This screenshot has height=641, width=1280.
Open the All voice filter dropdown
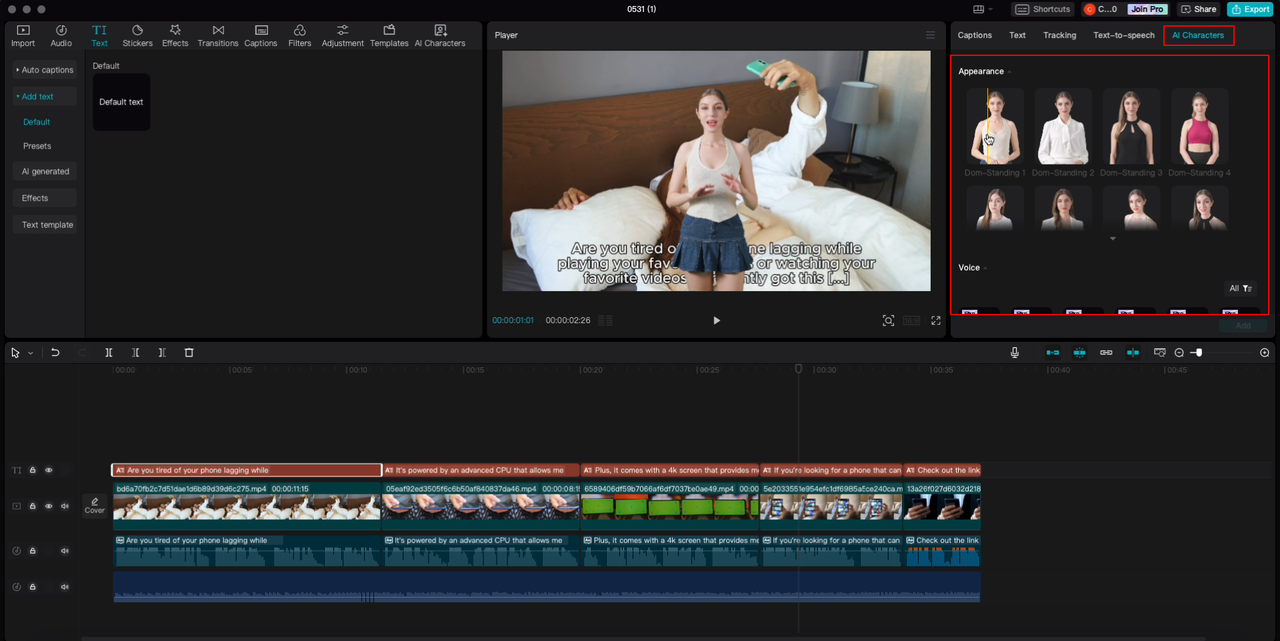(1240, 288)
